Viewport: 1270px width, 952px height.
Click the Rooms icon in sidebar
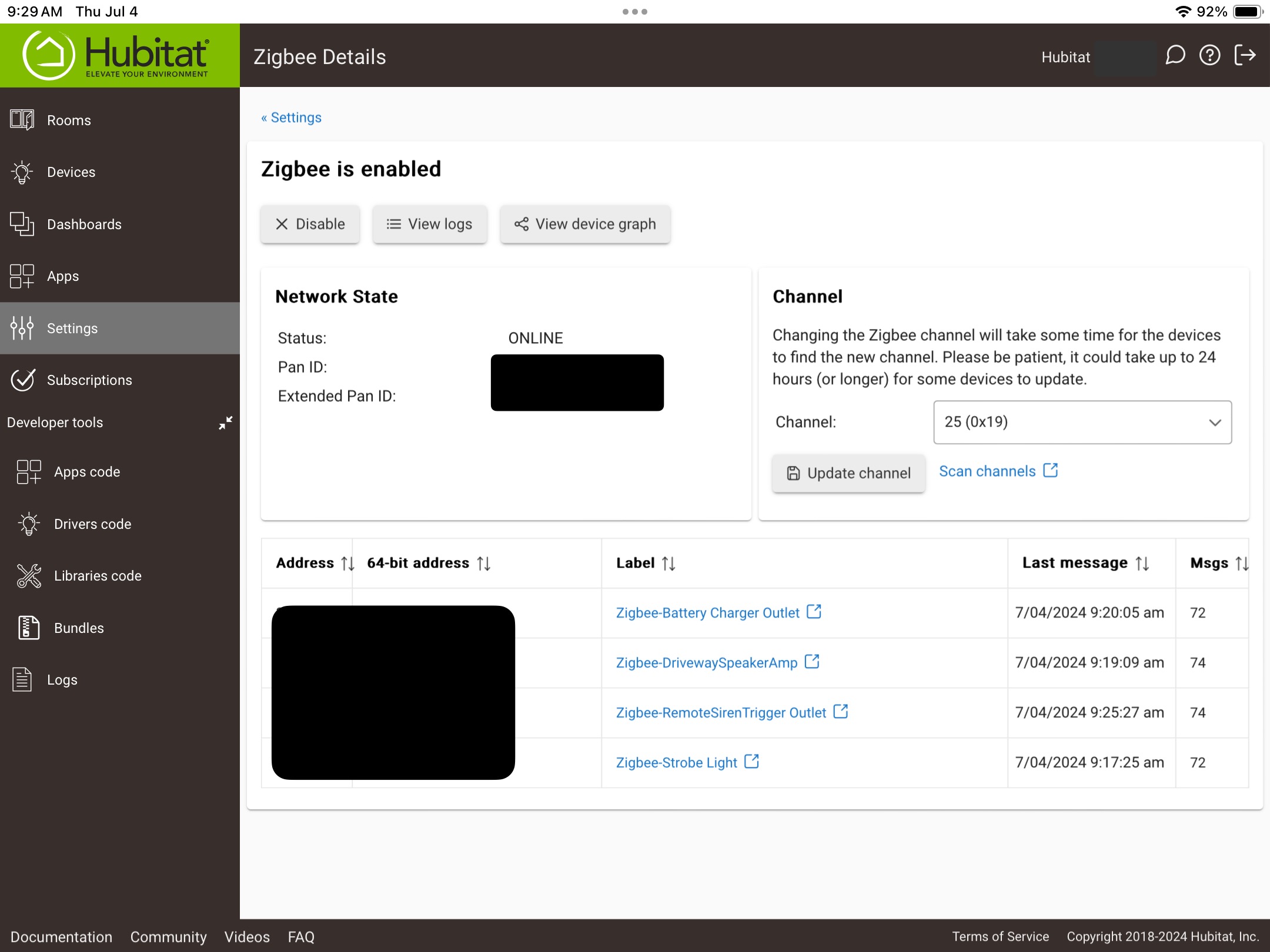(x=22, y=120)
